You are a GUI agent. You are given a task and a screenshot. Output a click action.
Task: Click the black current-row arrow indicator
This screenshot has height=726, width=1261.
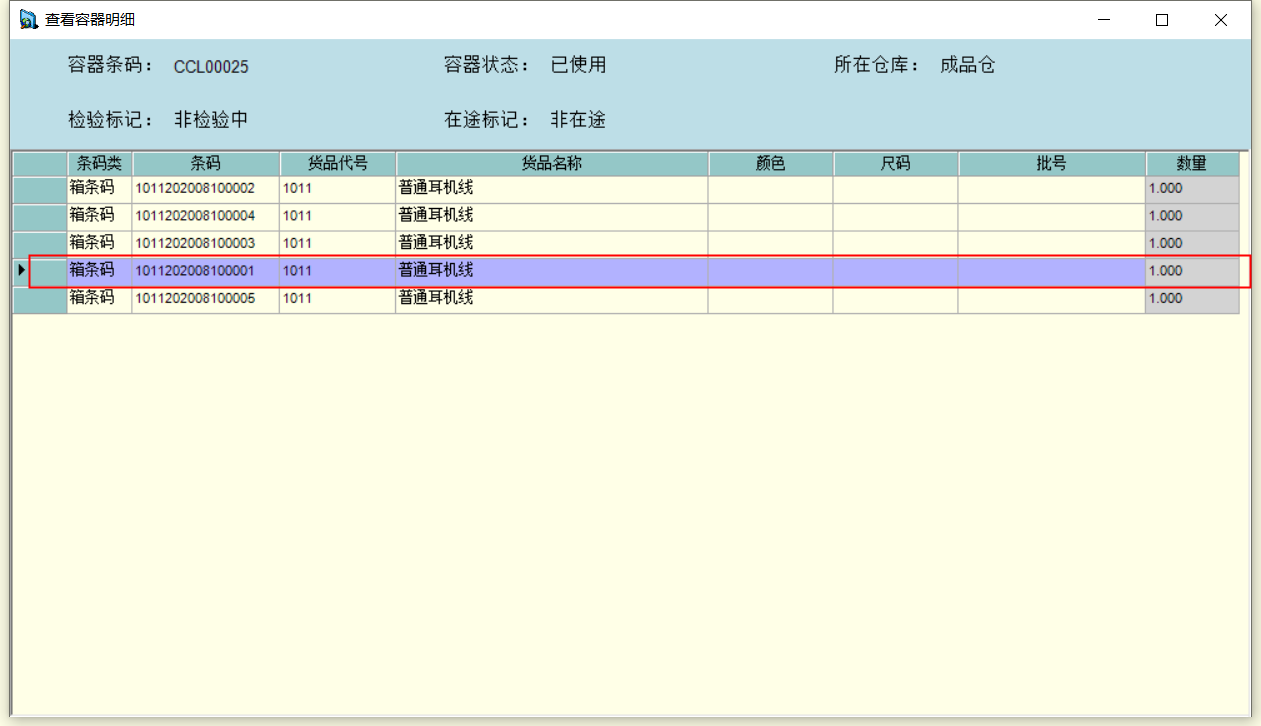pos(22,270)
